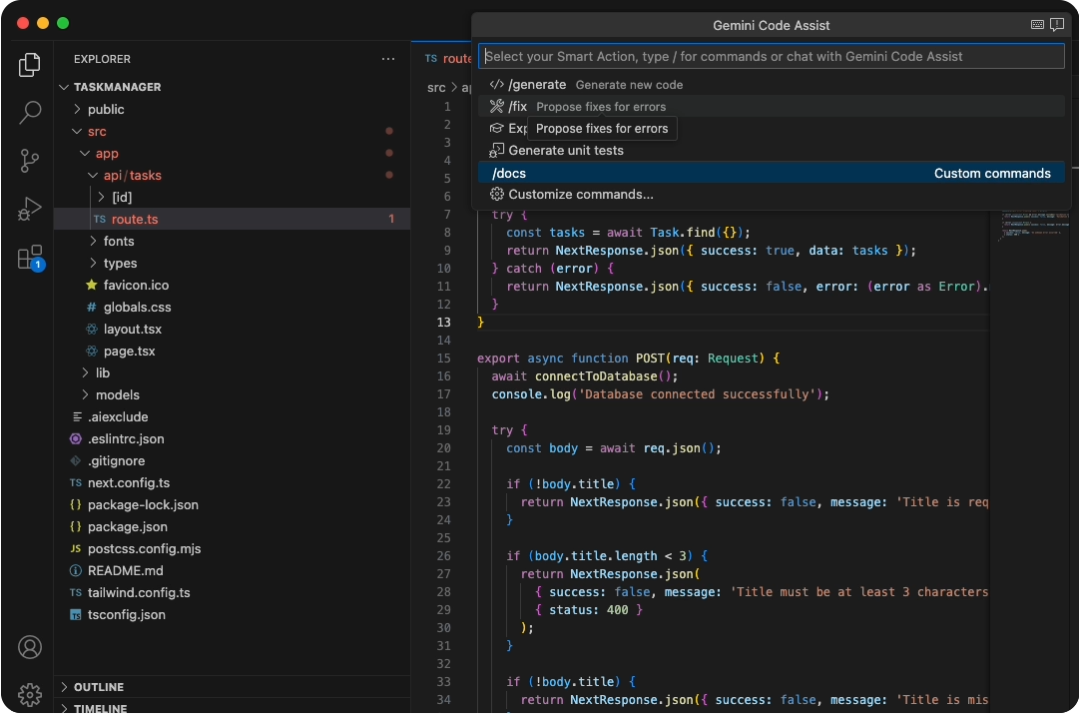Open the .aiexclude file
The height and width of the screenshot is (714, 1080).
[x=232, y=417]
